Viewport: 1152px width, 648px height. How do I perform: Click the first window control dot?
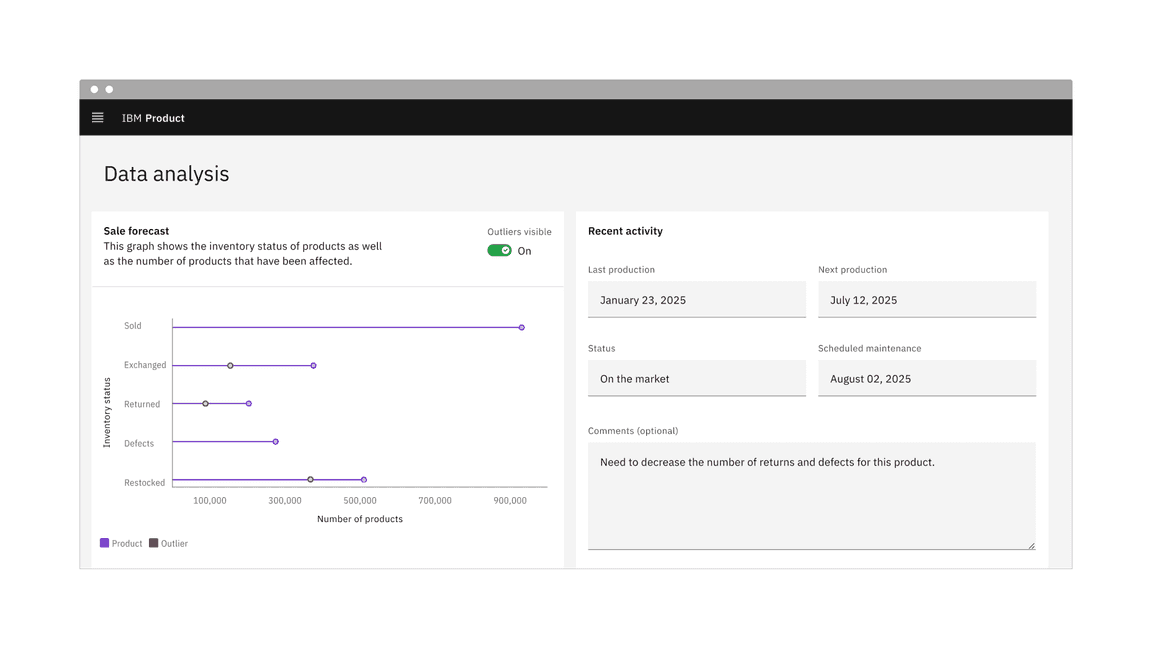(95, 90)
